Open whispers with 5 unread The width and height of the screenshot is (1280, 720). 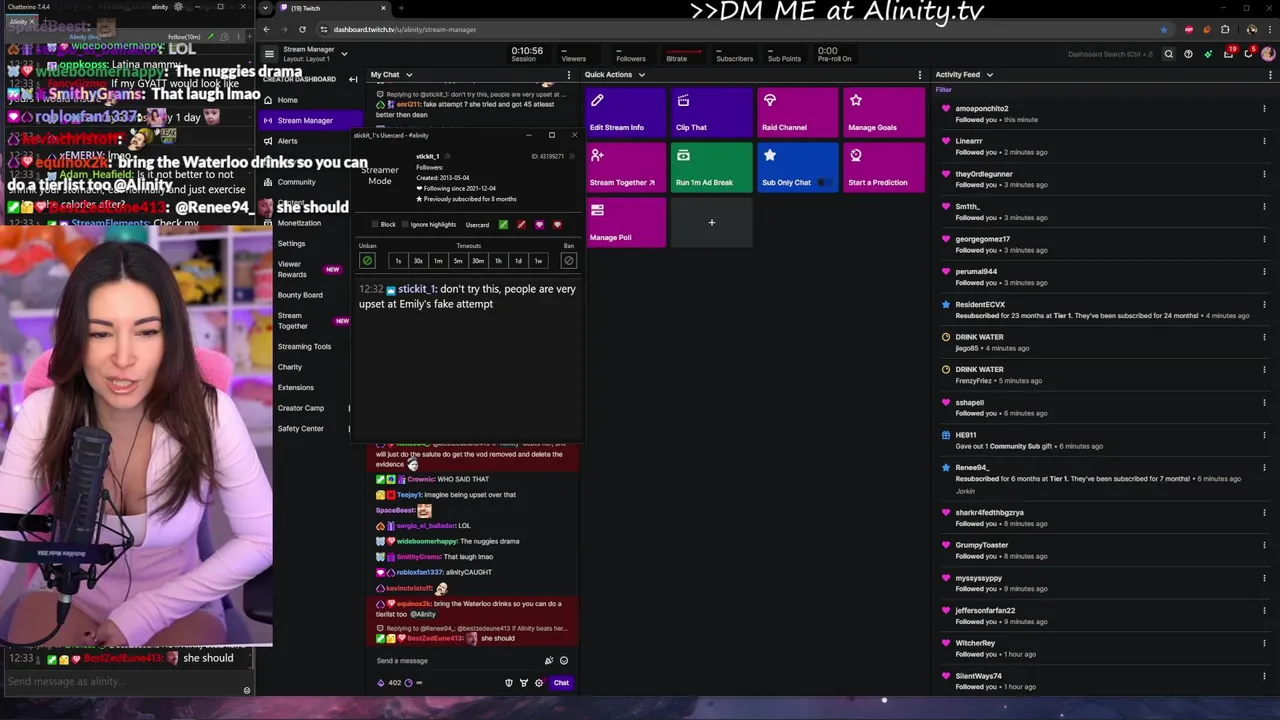coord(1248,53)
